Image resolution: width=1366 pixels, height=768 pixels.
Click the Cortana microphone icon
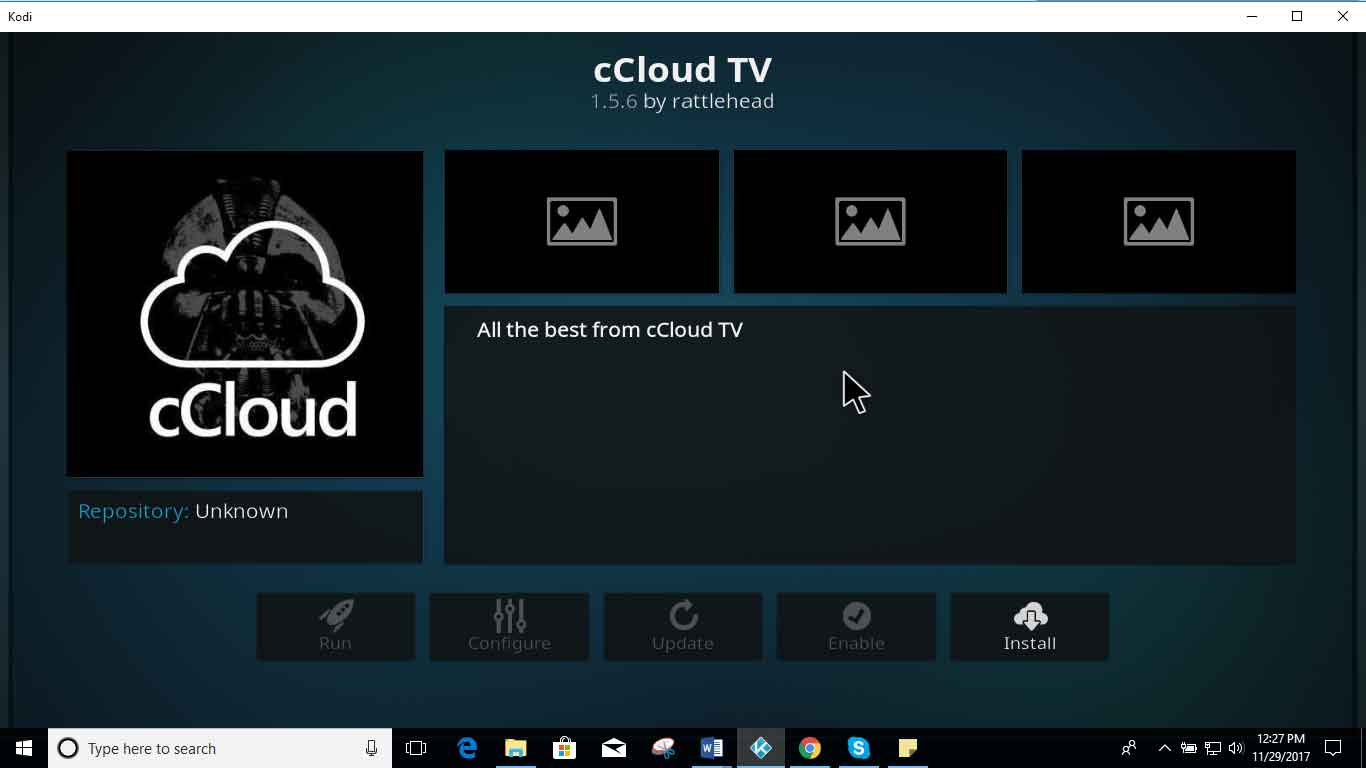point(372,748)
